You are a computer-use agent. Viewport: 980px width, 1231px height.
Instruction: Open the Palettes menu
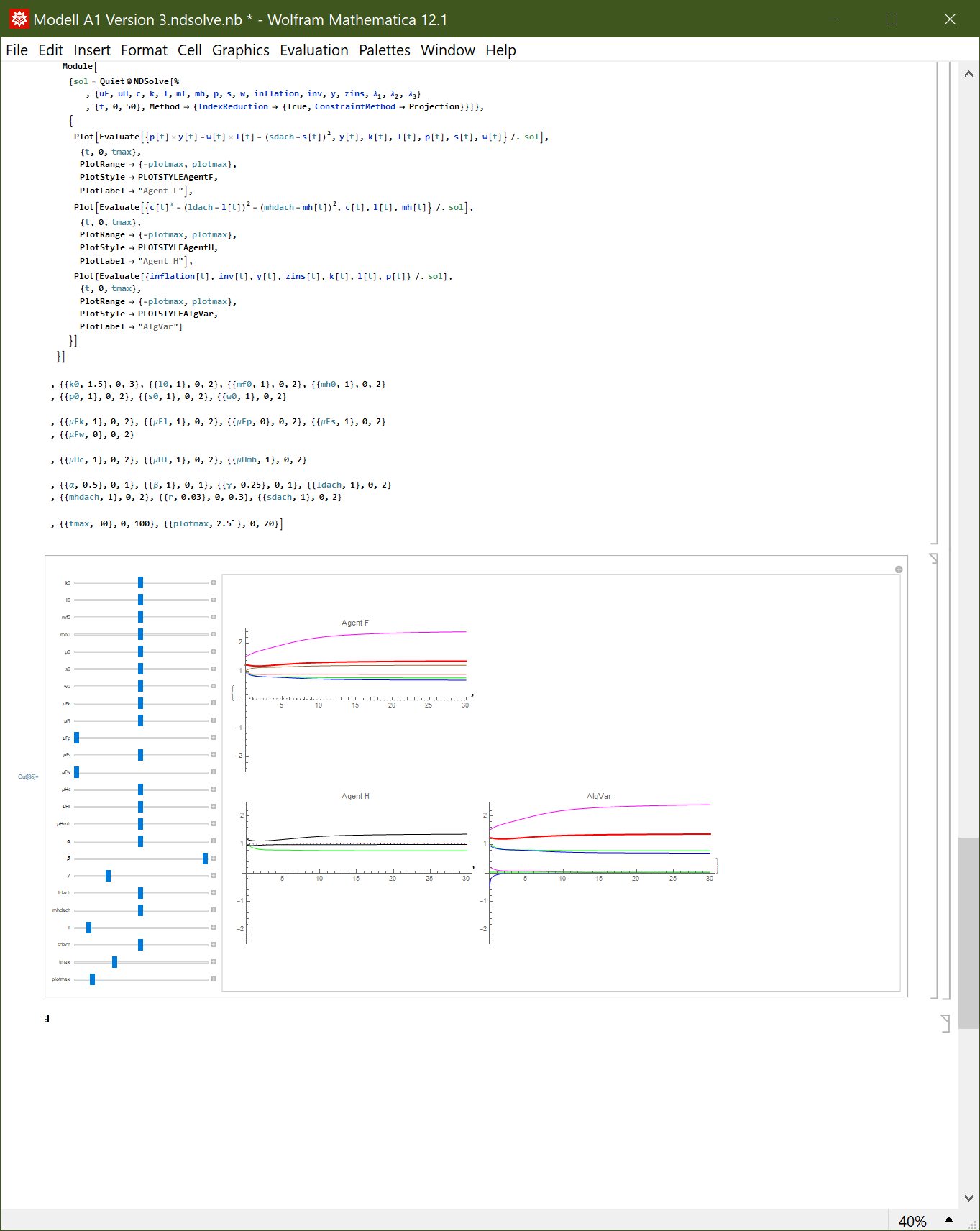[385, 50]
